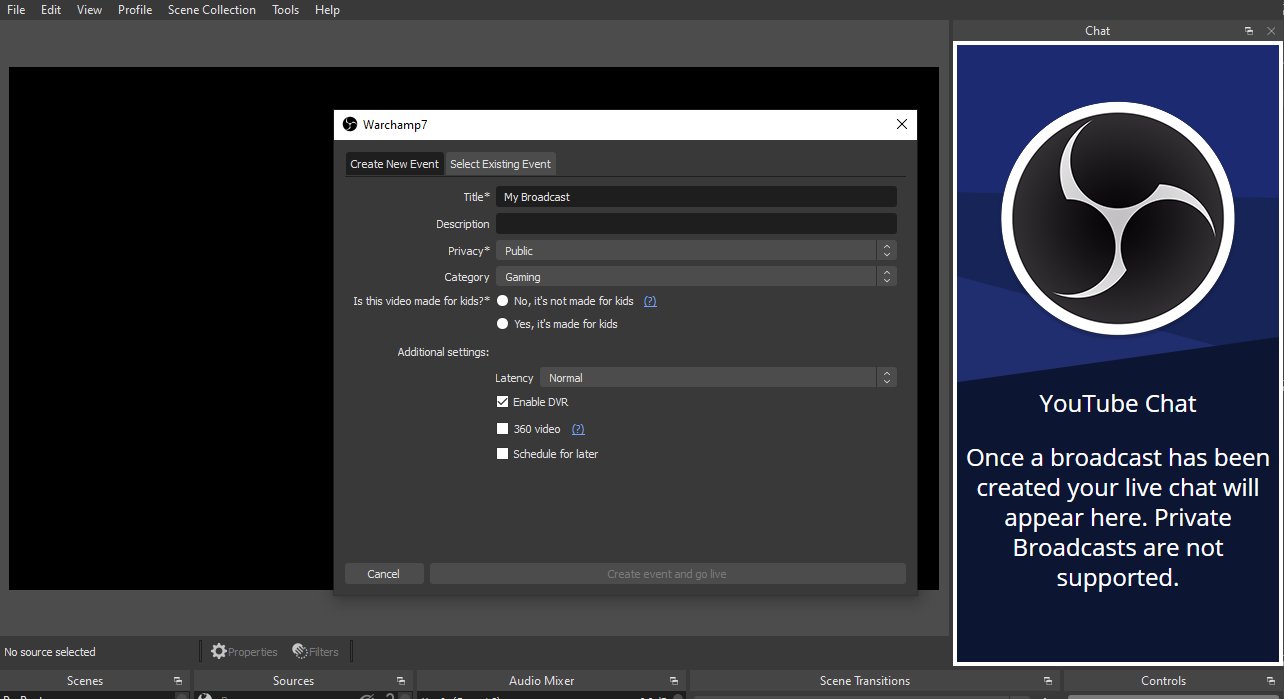Click the large OBS logo in Chat panel
Screen dimensions: 1284x699
(x=1117, y=217)
